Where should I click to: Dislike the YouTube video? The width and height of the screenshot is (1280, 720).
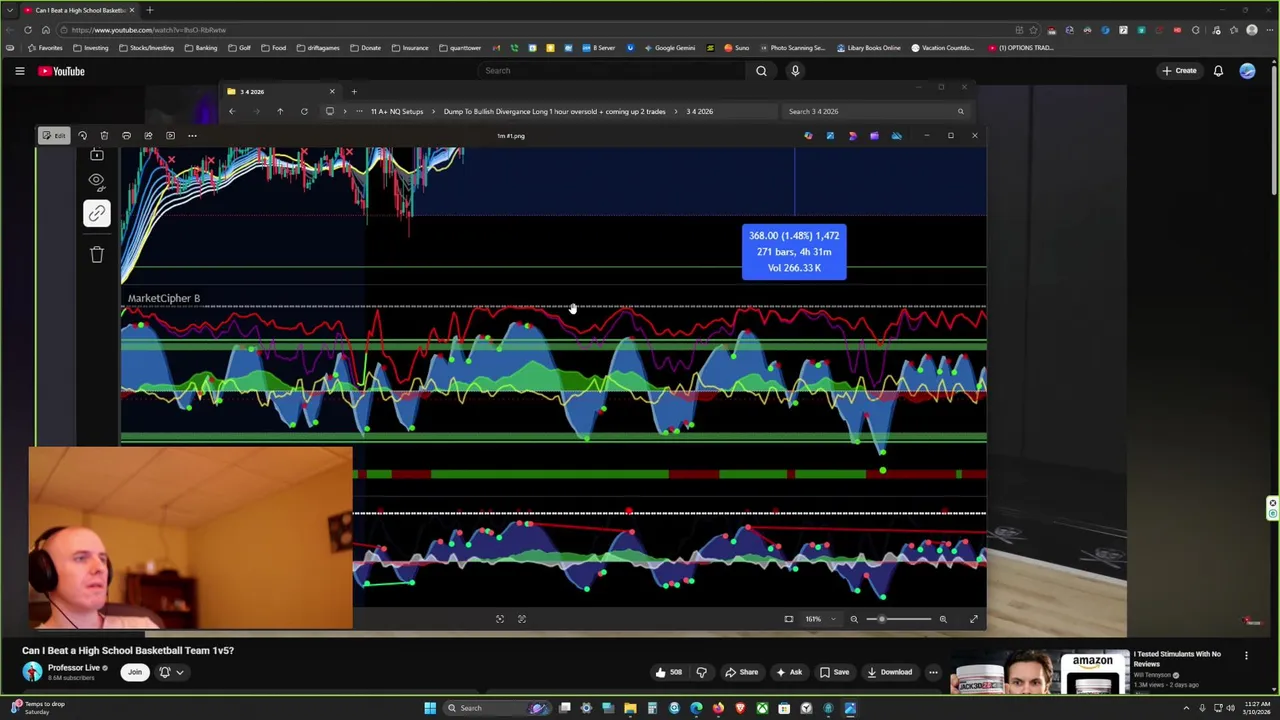pos(701,672)
